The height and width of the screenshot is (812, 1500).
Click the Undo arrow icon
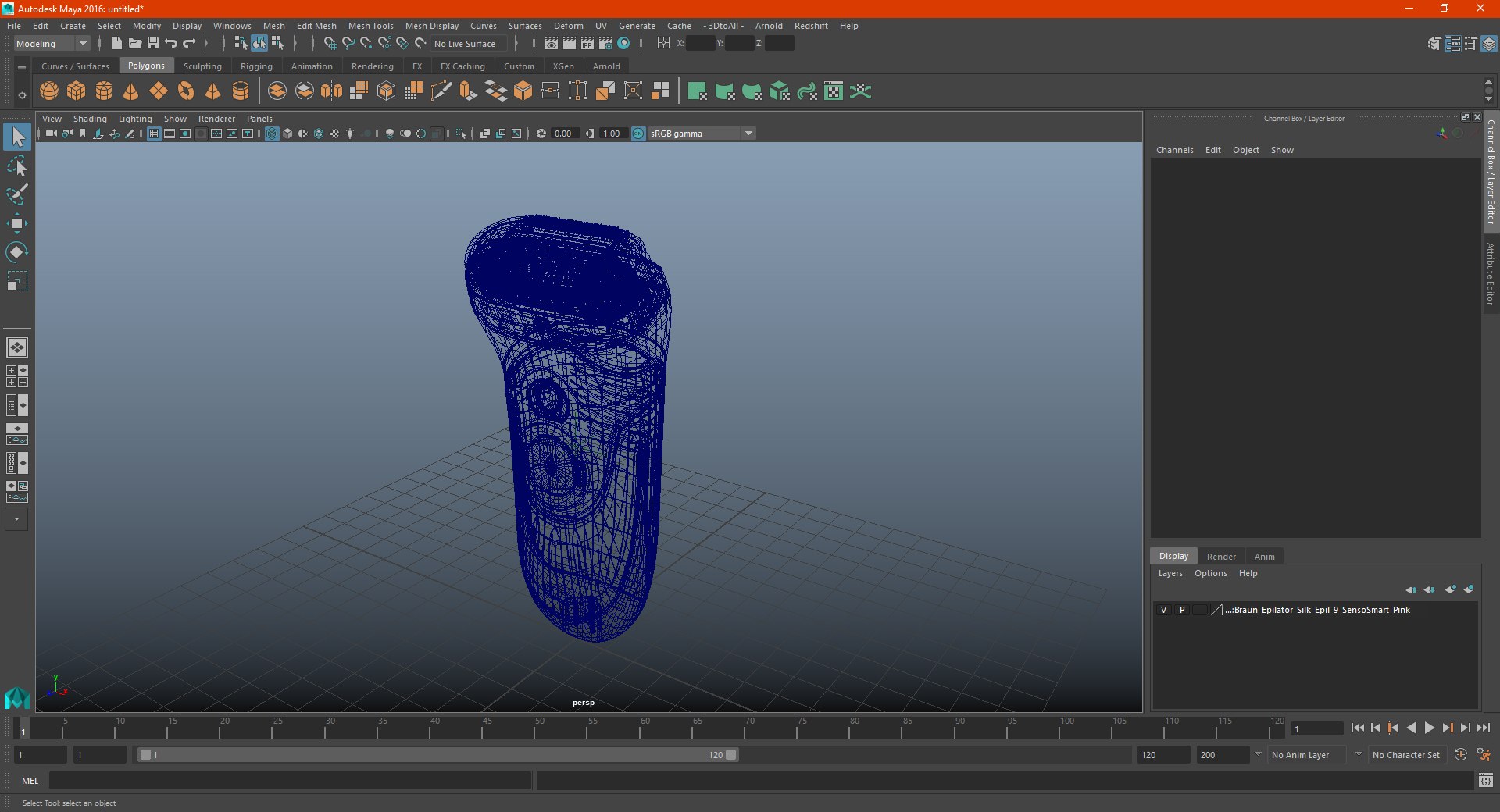point(171,44)
